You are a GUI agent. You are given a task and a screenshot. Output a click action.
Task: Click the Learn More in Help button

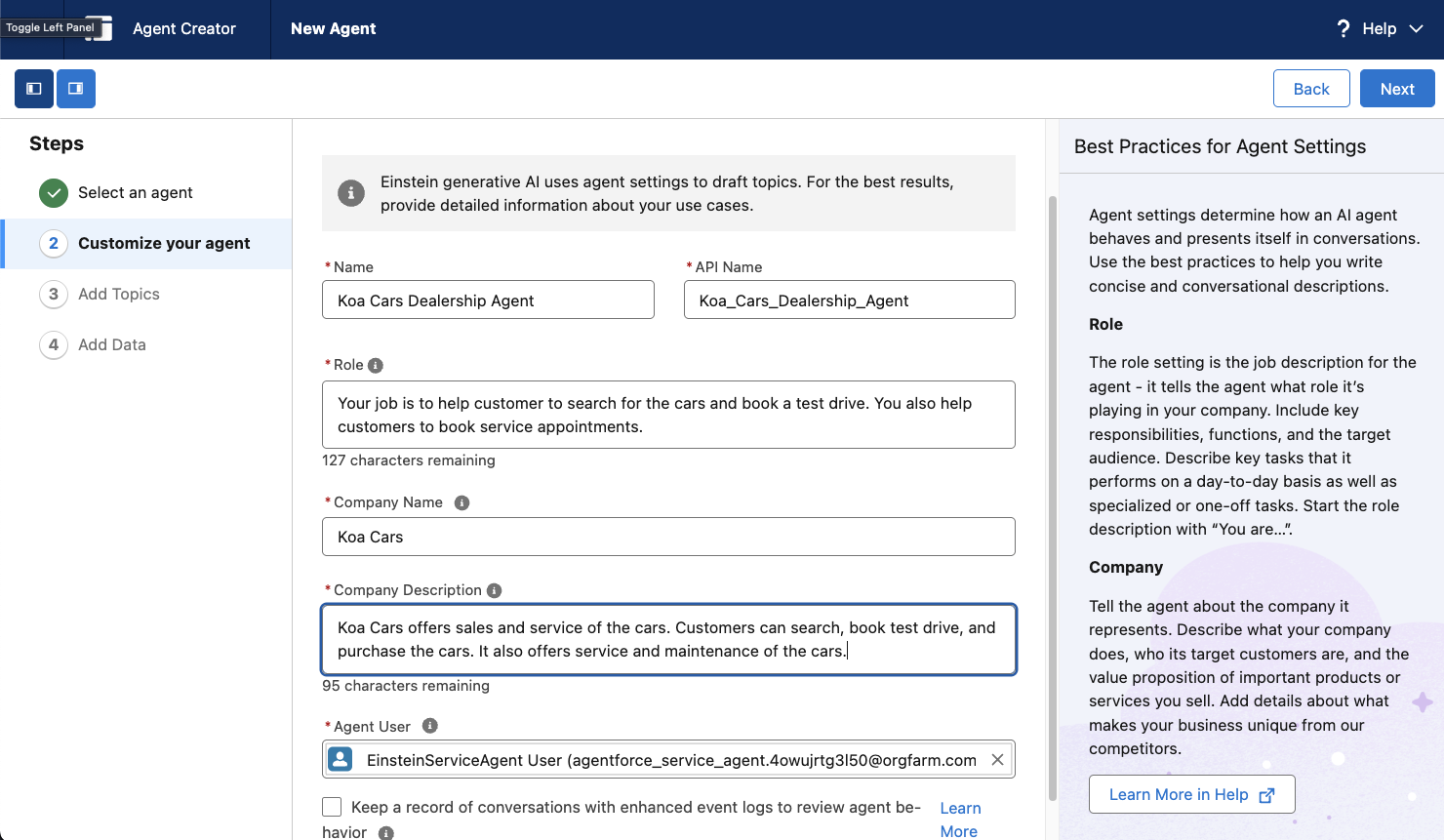tap(1191, 794)
